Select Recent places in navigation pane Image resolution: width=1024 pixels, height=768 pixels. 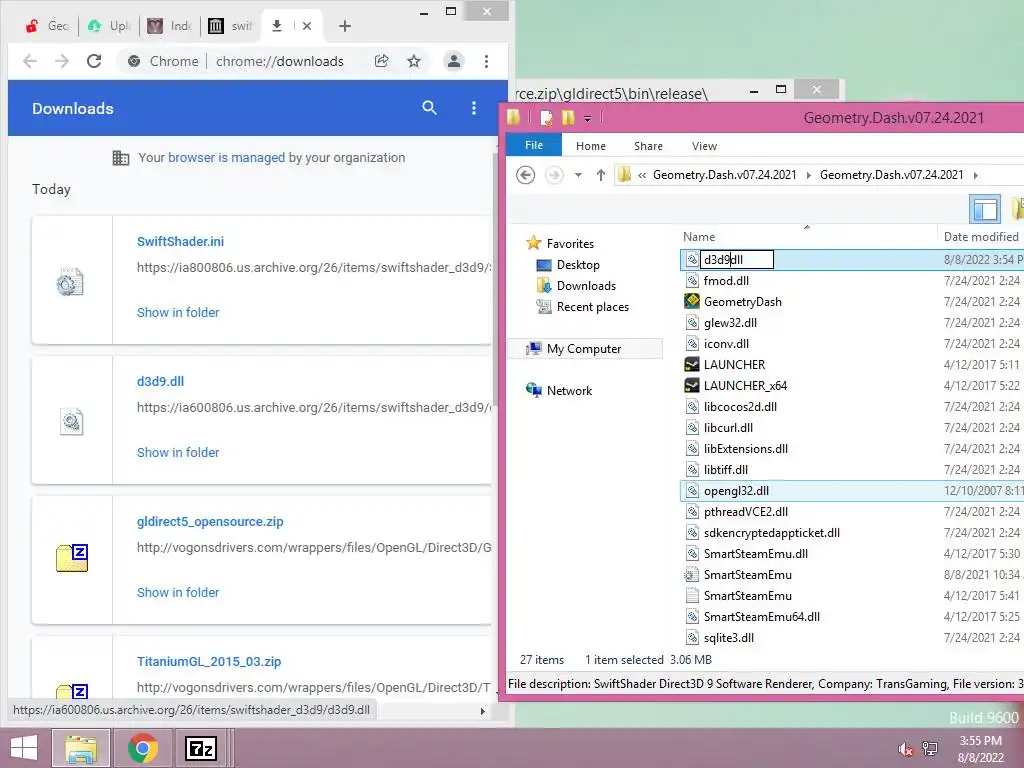[x=592, y=307]
